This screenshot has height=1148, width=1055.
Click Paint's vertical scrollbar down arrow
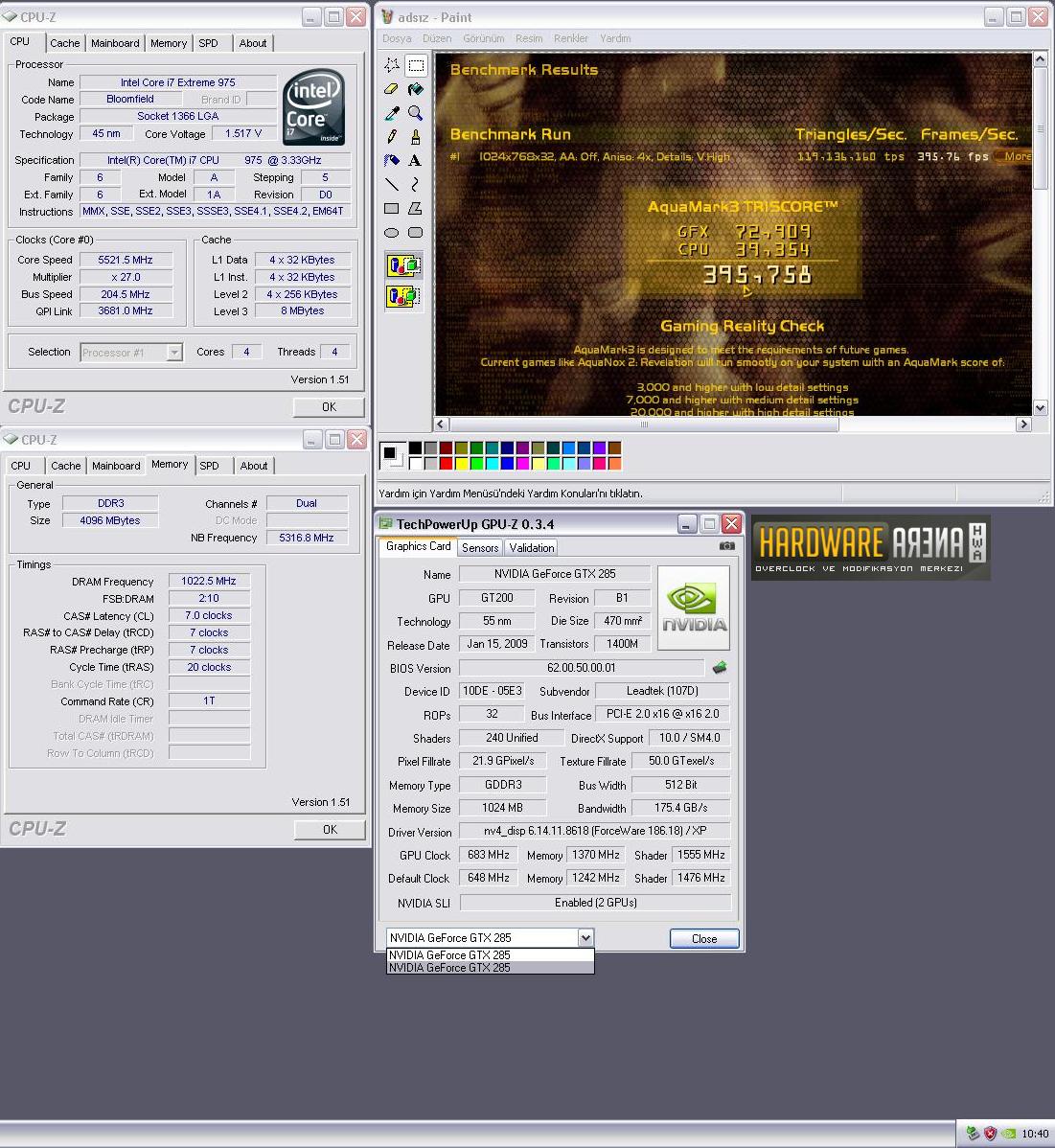tap(1040, 408)
